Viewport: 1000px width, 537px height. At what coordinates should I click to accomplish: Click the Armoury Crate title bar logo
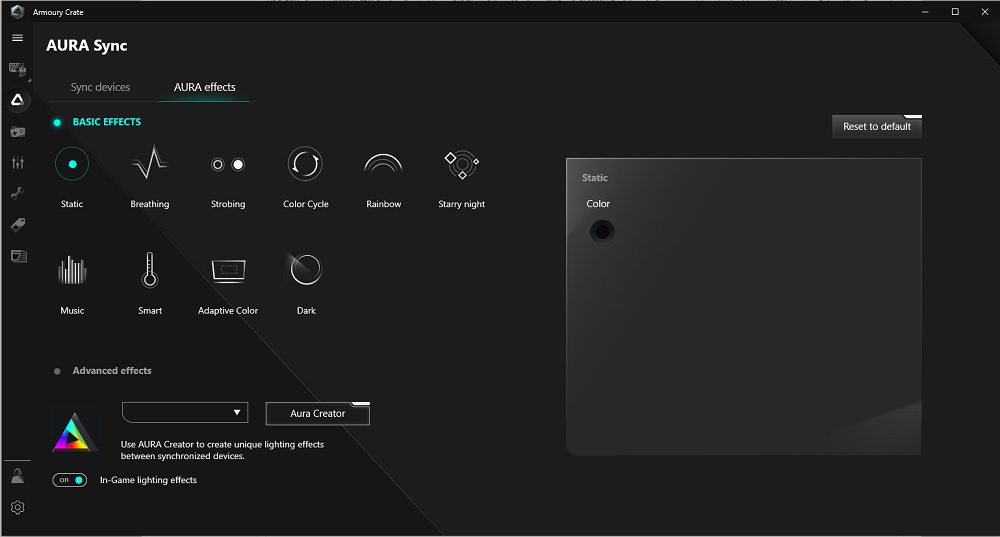click(17, 11)
